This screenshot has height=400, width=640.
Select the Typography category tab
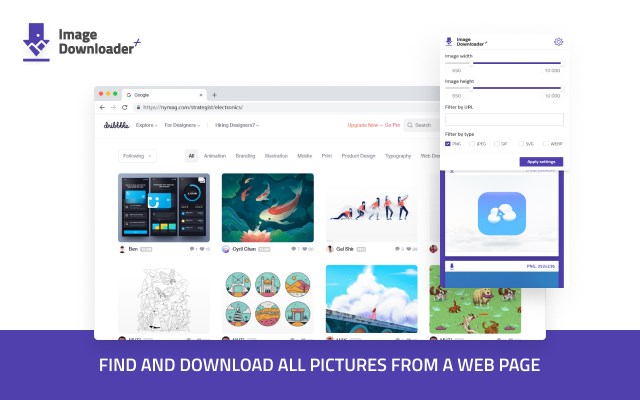click(x=398, y=156)
